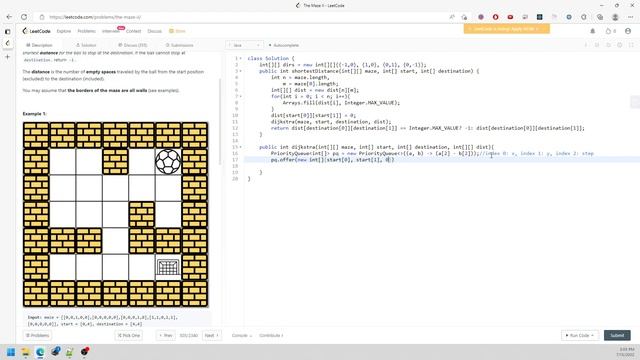The image size is (640, 360).
Task: Open browser settings and more menu
Action: click(630, 17)
